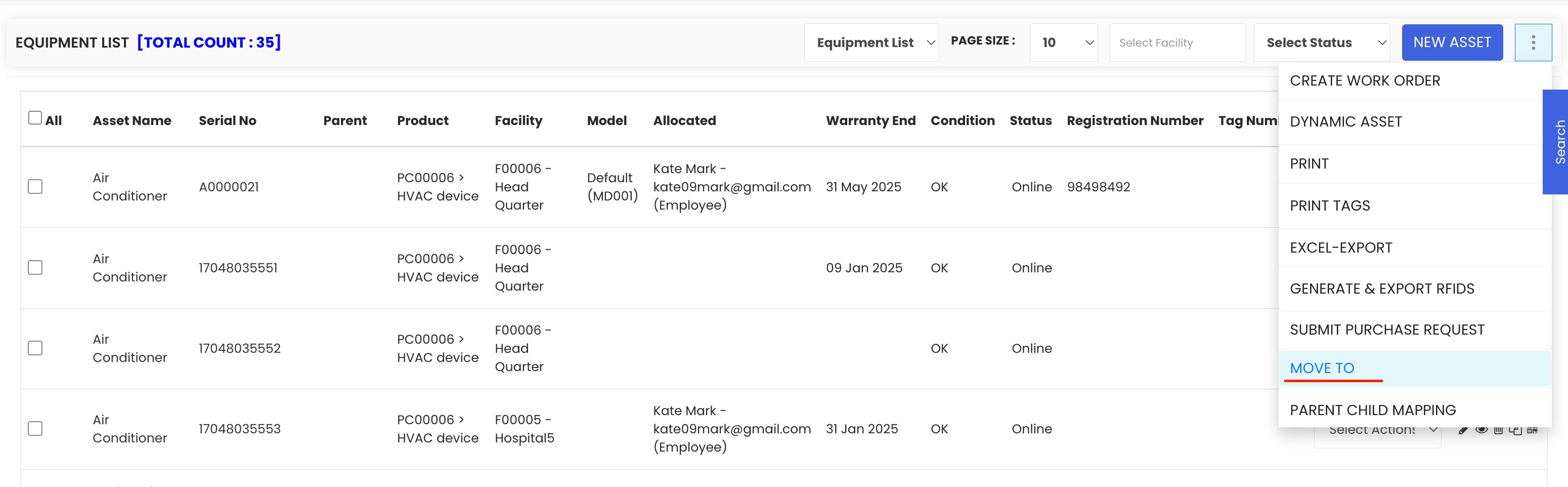This screenshot has width=1568, height=487.
Task: Expand the Page Size 10 dropdown
Action: (x=1063, y=43)
